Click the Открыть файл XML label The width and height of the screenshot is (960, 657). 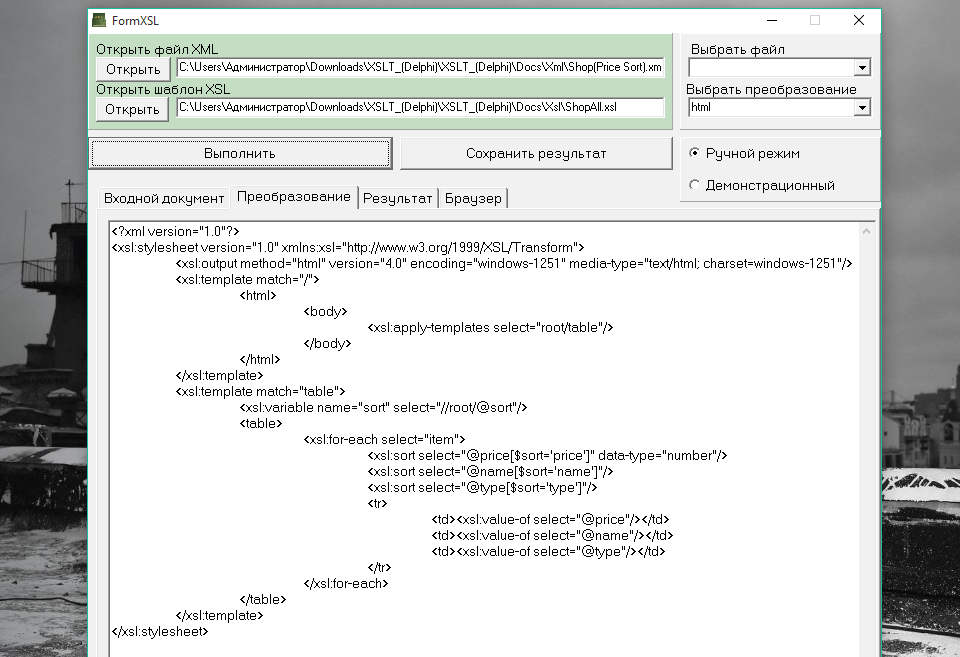coord(157,50)
